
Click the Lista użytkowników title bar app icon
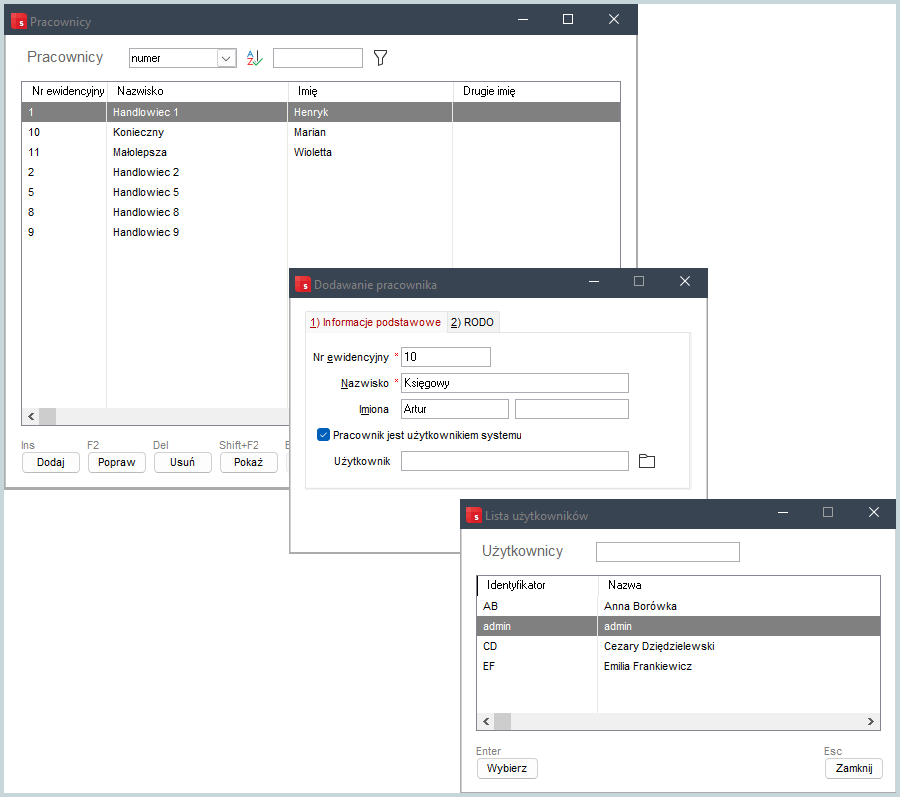[x=474, y=515]
